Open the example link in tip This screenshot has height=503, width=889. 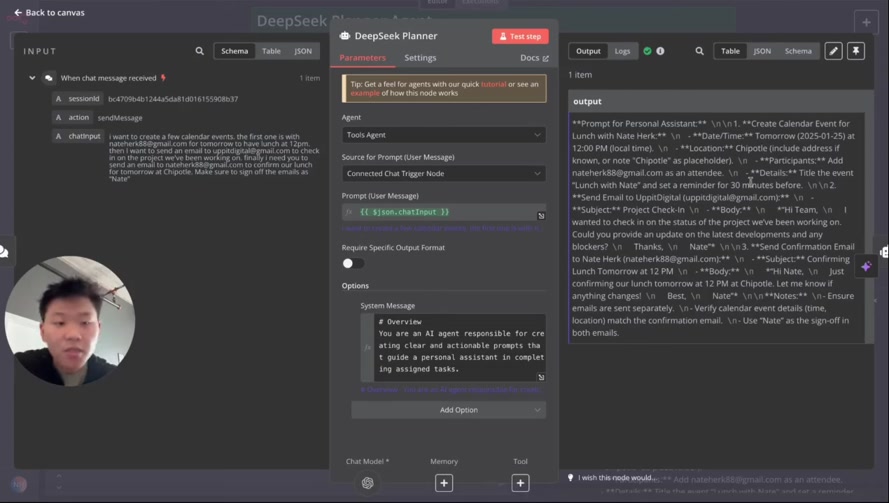(365, 93)
